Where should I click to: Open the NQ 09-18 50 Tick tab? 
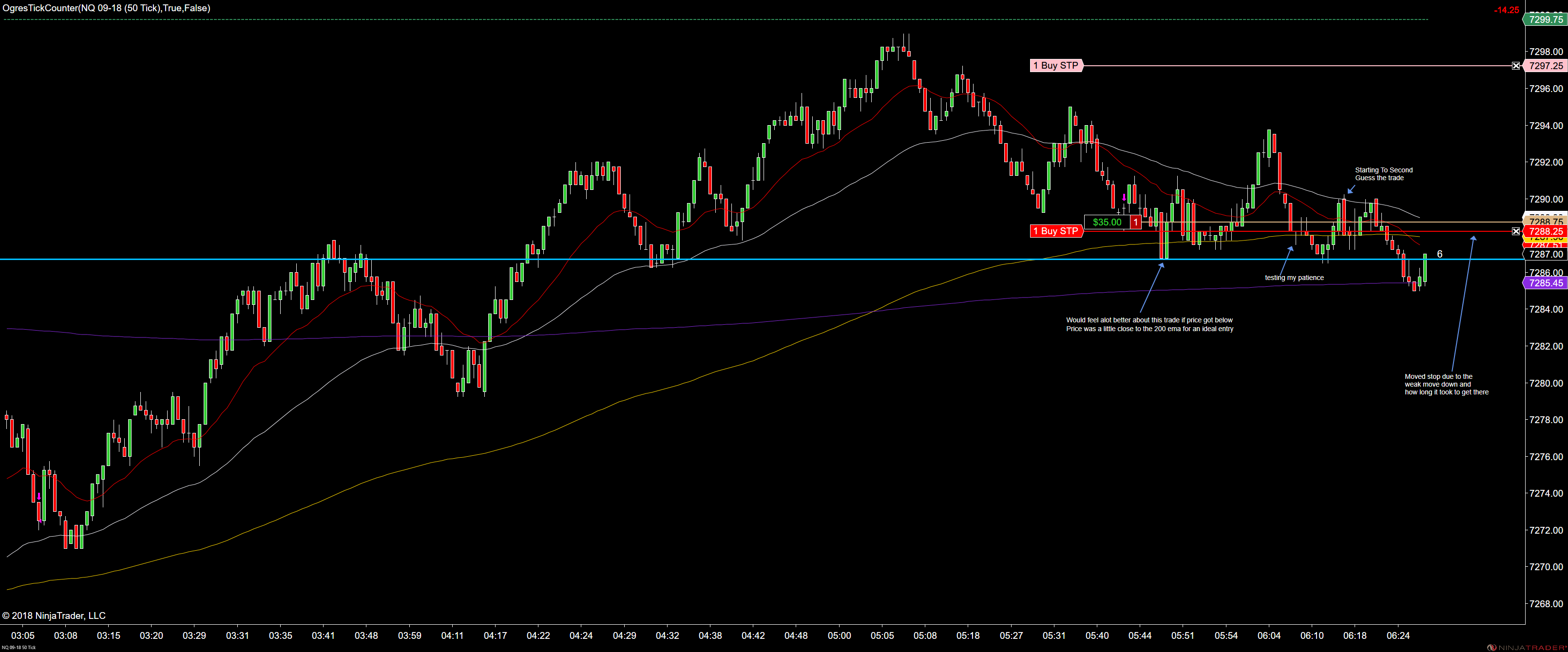coord(19,648)
